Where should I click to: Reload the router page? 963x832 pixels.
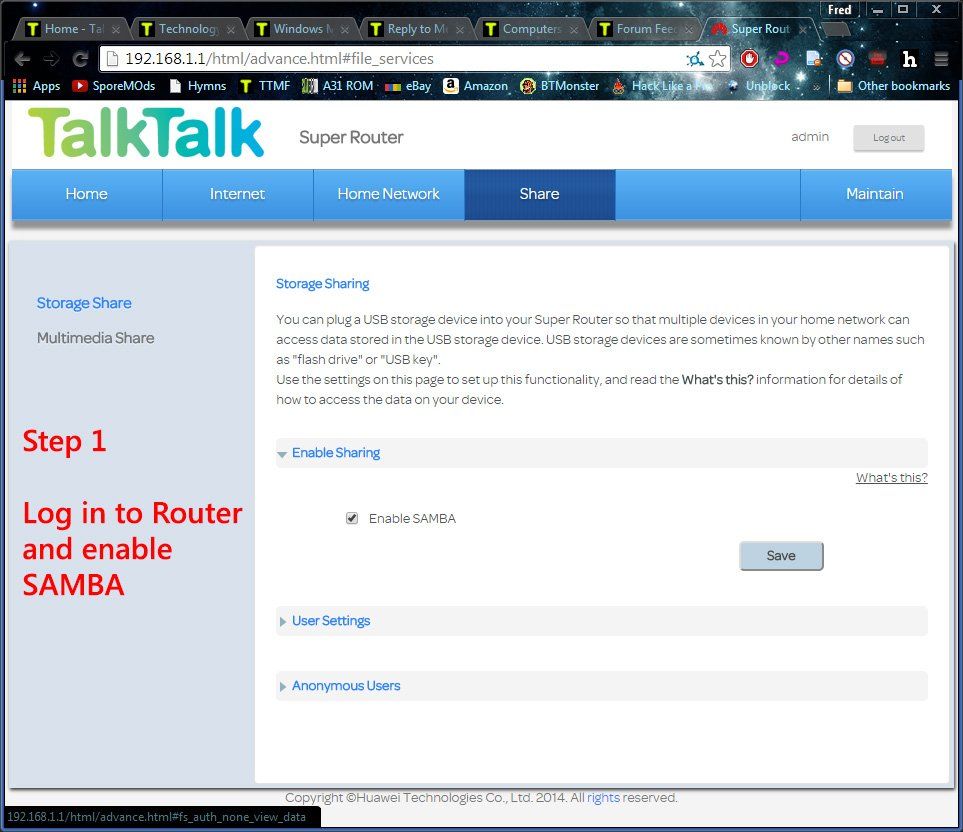click(x=80, y=59)
